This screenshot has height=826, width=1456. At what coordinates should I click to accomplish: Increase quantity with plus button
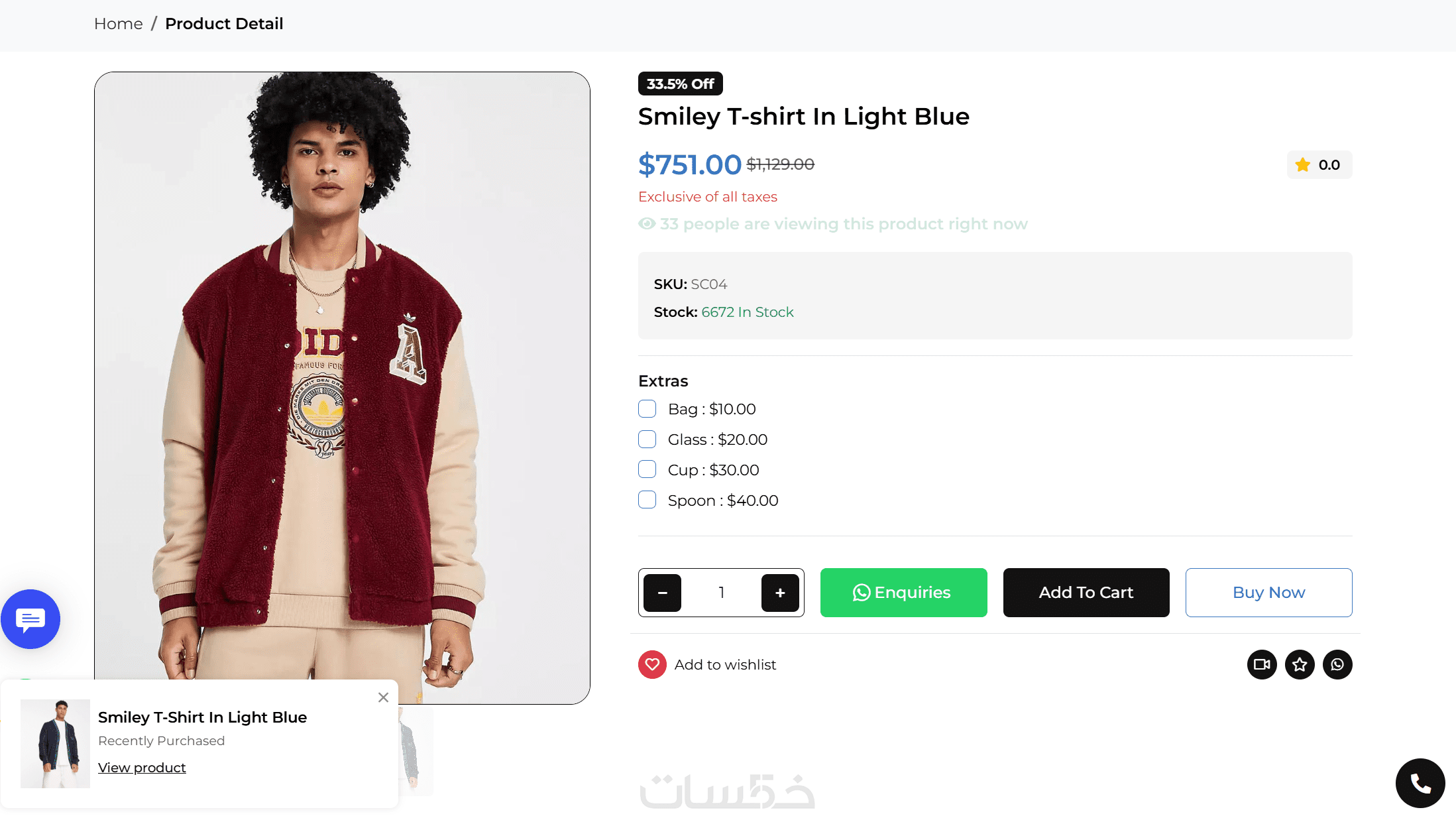click(780, 593)
